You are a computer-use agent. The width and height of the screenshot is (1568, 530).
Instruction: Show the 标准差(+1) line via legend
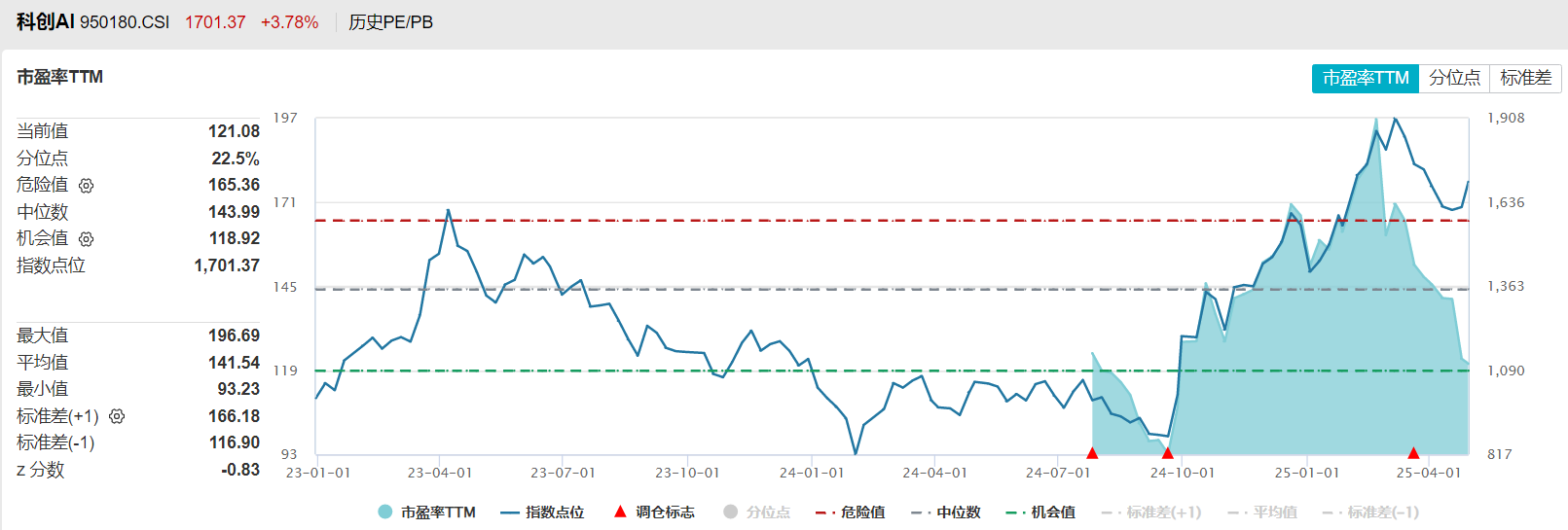pos(1151,512)
